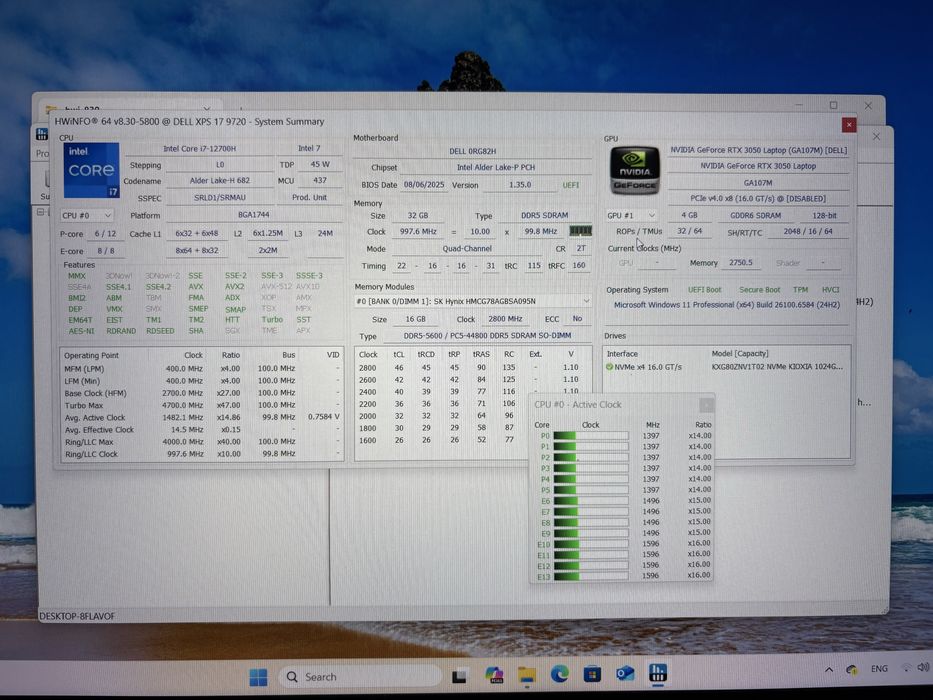This screenshot has width=933, height=700.
Task: Open Microsoft Store from the taskbar
Action: (592, 674)
